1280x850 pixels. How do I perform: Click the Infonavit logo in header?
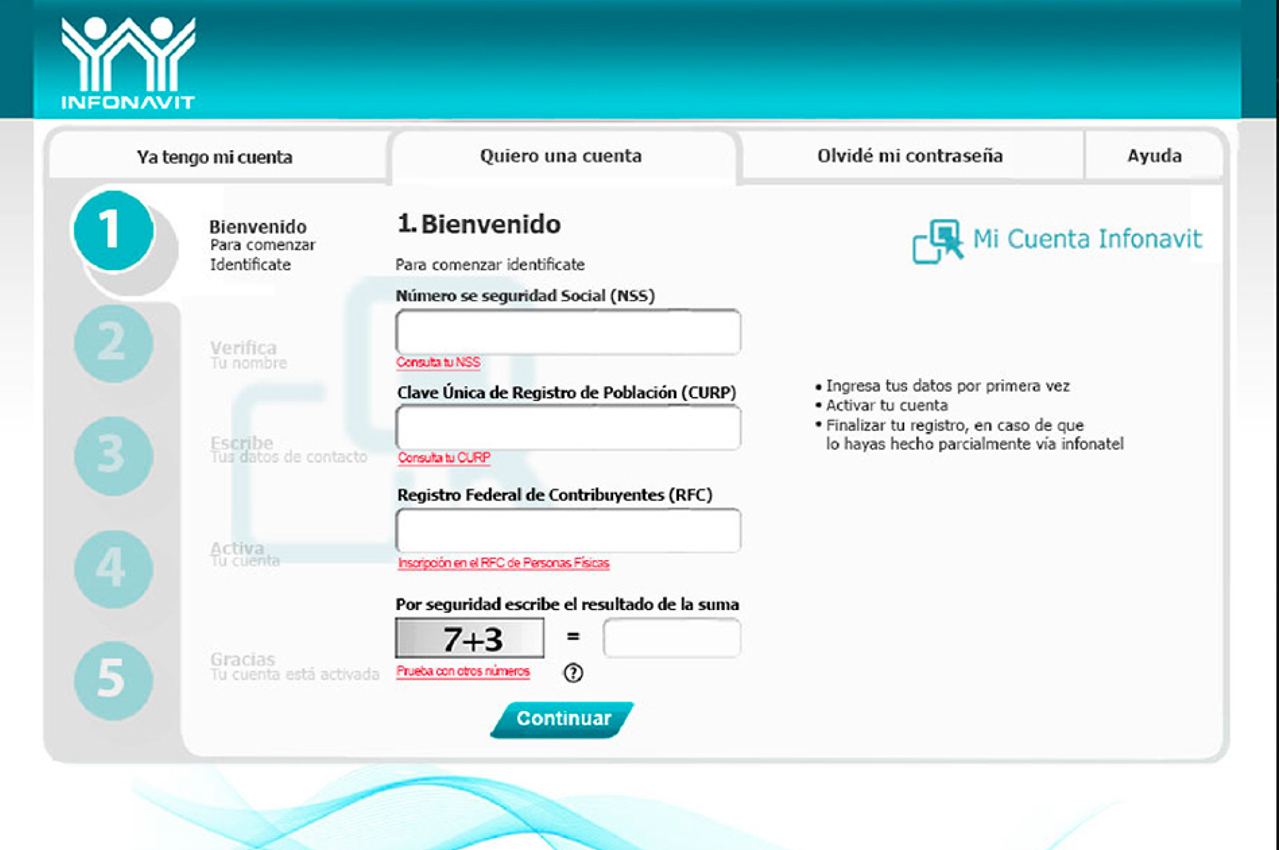tap(128, 63)
